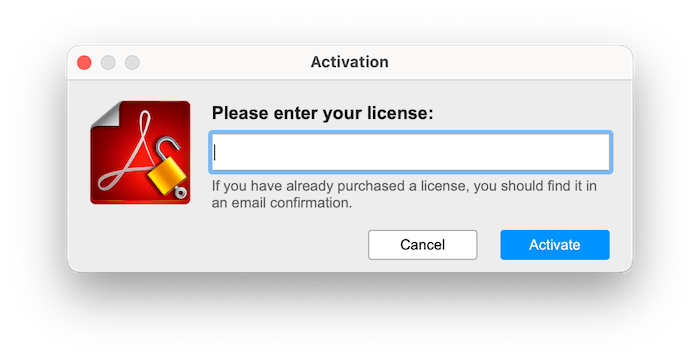The height and width of the screenshot is (361, 700).
Task: Click the golden padlock on the app icon
Action: click(x=164, y=177)
